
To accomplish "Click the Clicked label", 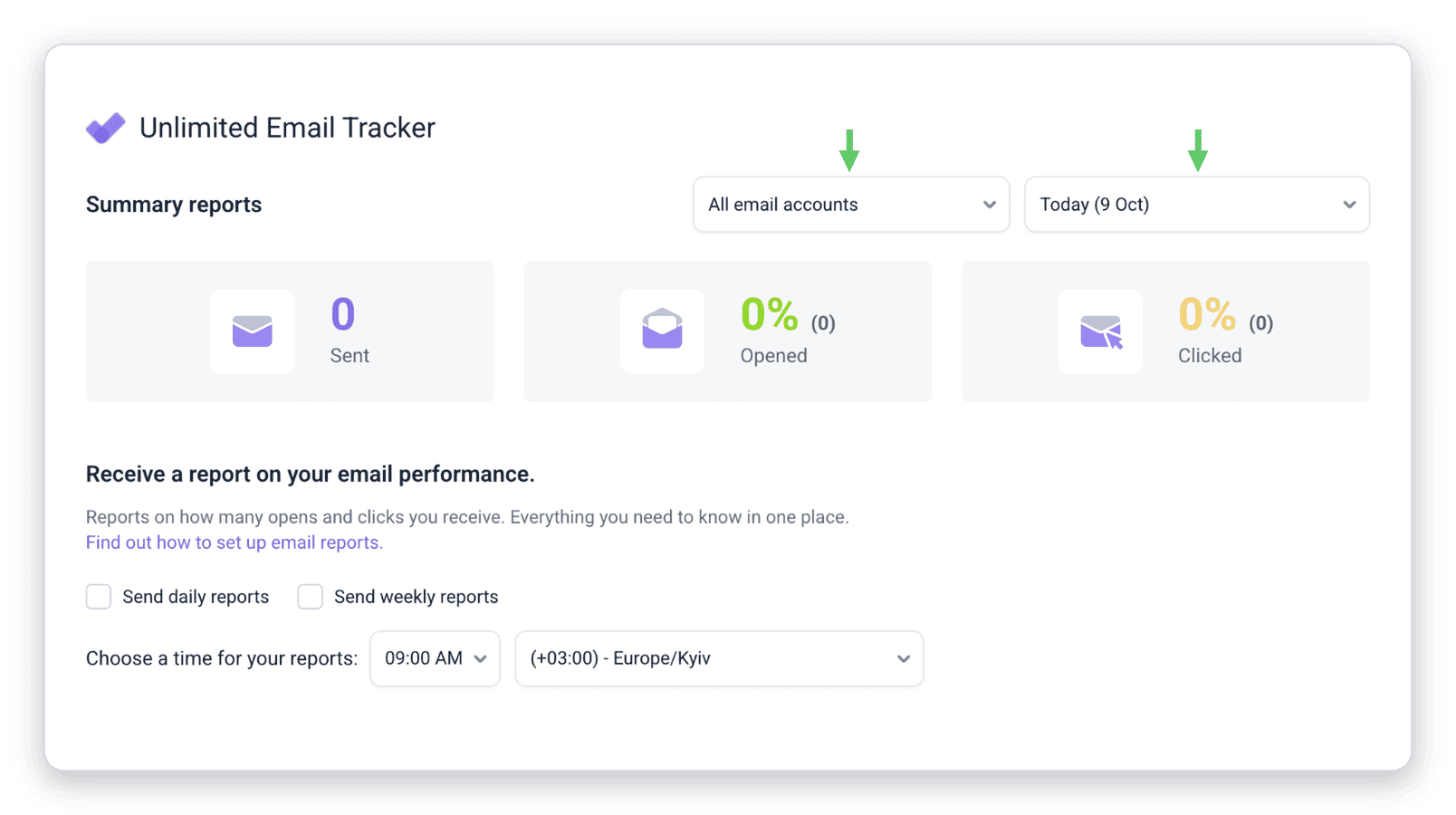I will click(1210, 356).
